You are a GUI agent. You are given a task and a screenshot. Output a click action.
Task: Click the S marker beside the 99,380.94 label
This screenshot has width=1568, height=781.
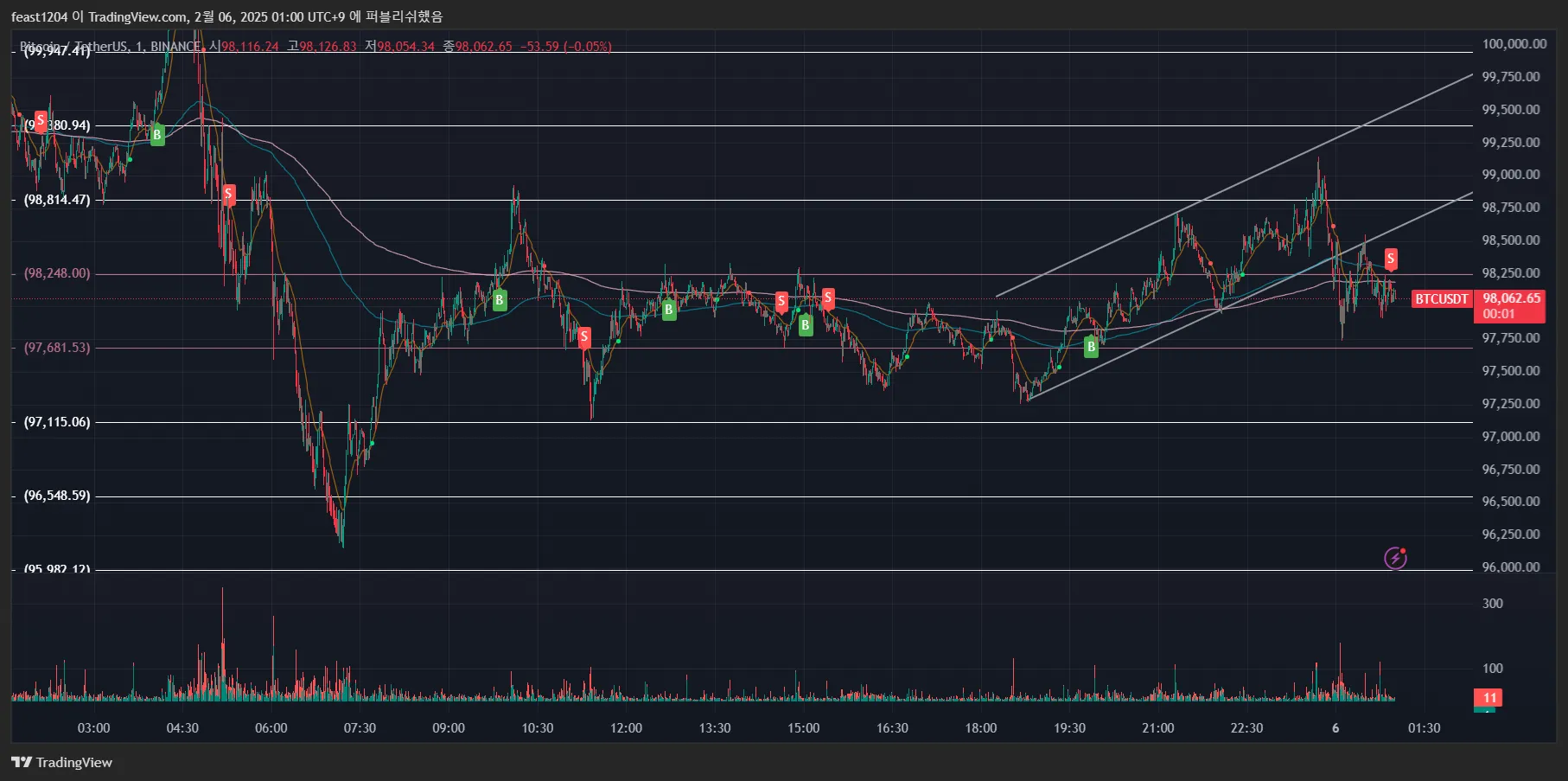coord(41,120)
